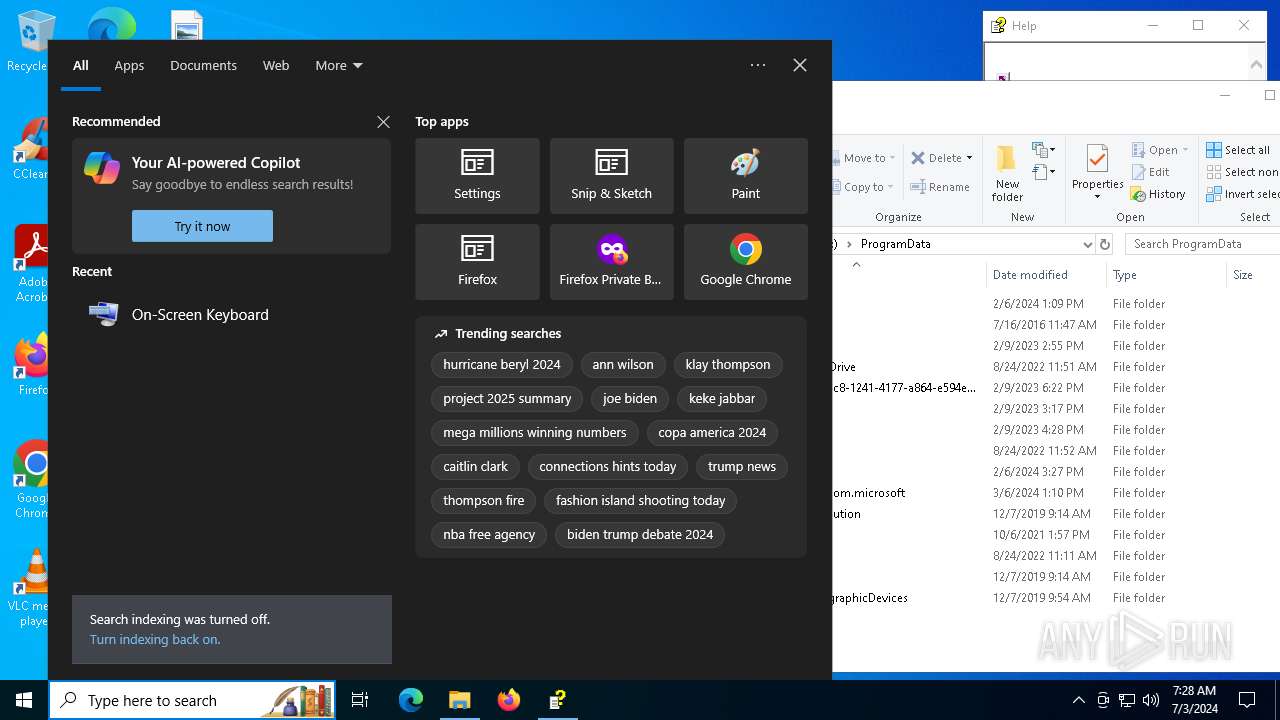Open search panel options ellipsis

758,65
